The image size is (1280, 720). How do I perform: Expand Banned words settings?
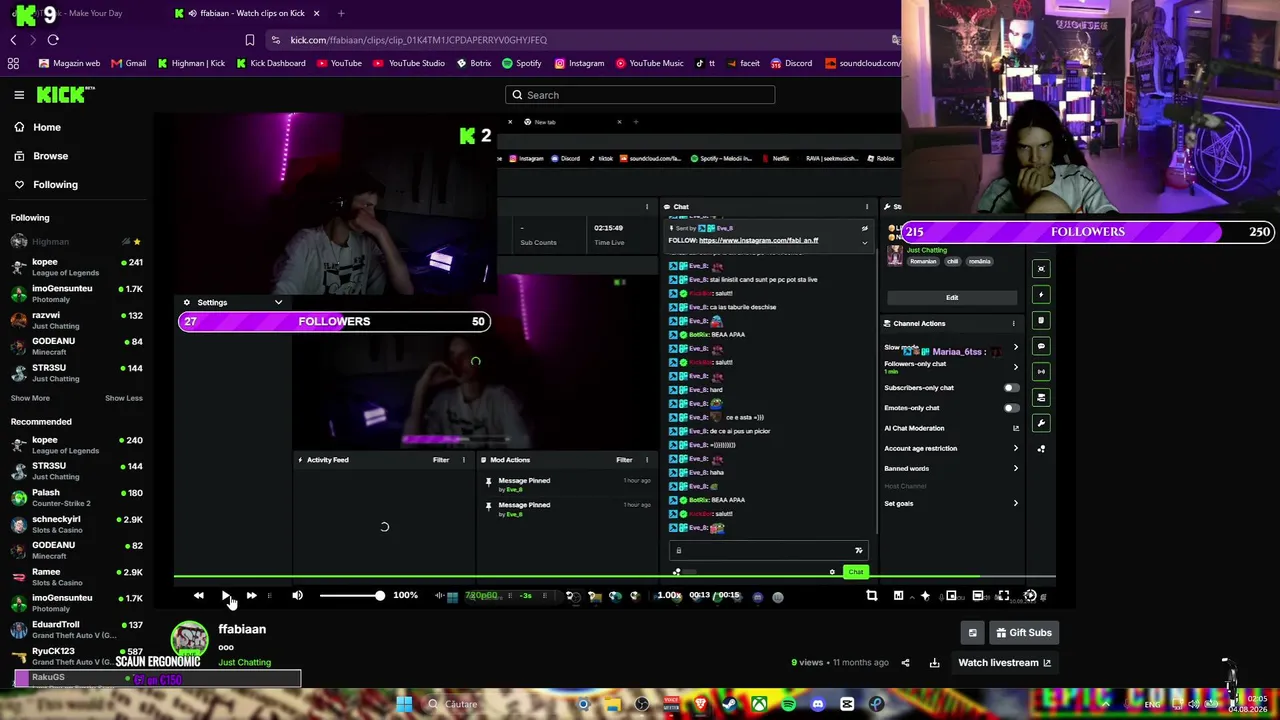click(x=1016, y=469)
